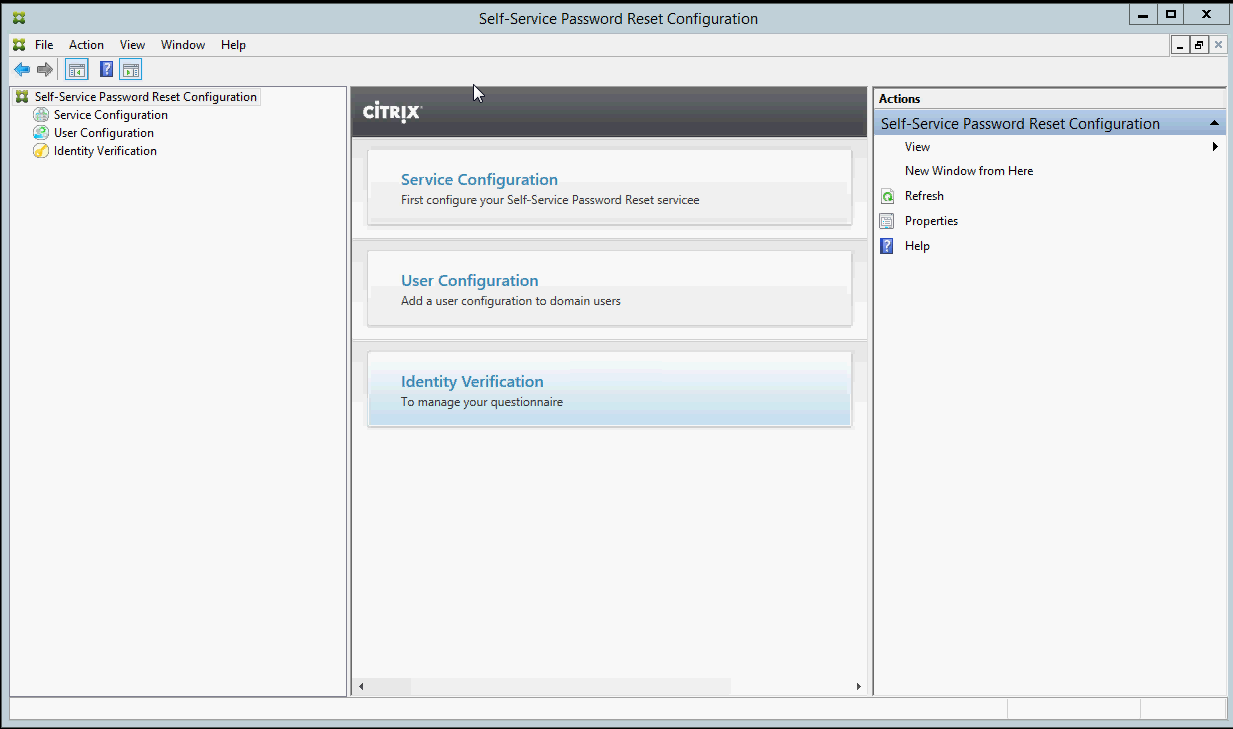Select User Configuration node in the tree
Viewport: 1233px width, 729px height.
point(103,133)
